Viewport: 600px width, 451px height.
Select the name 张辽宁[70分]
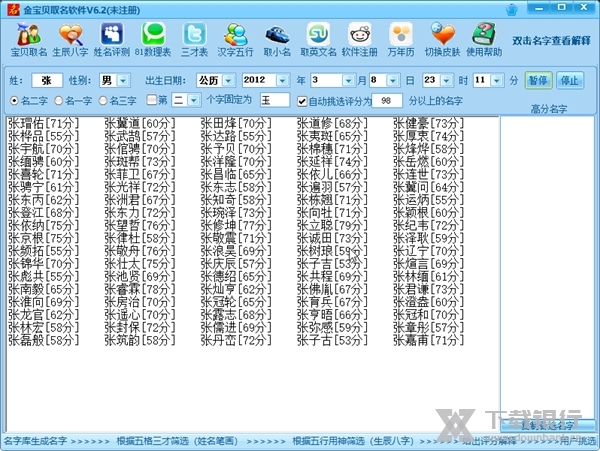pos(428,251)
